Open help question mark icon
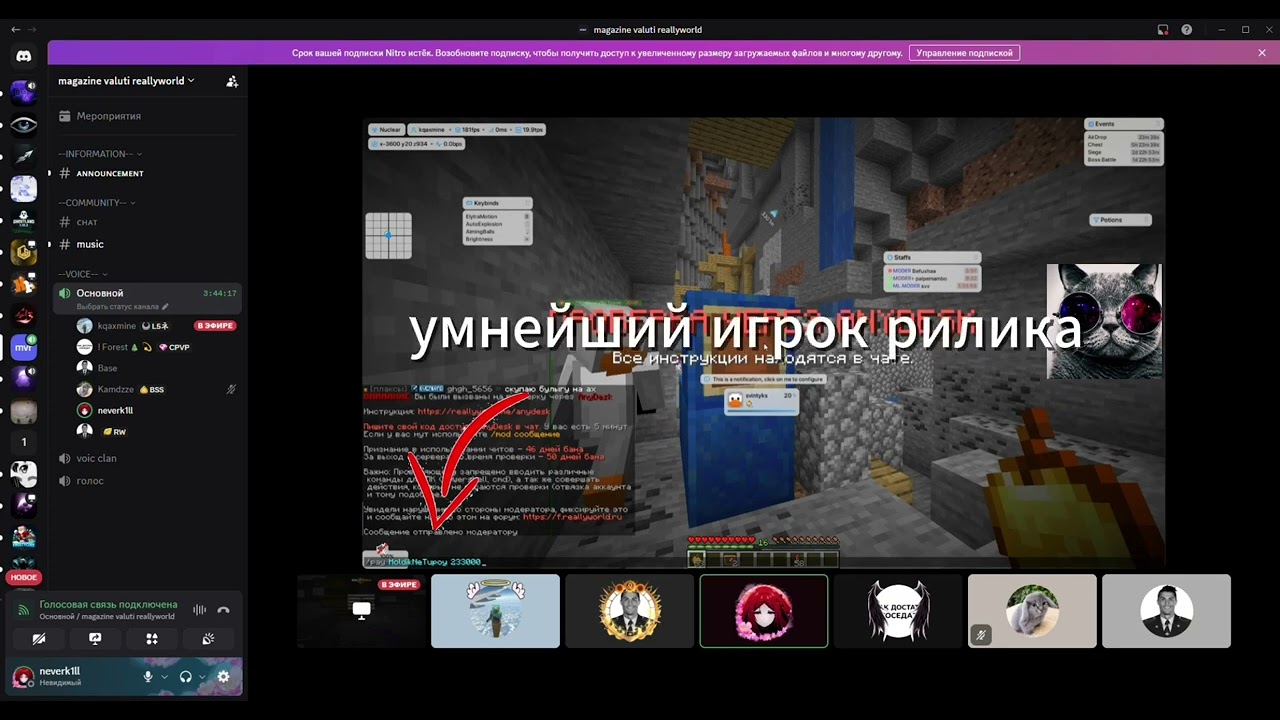 pos(1187,30)
